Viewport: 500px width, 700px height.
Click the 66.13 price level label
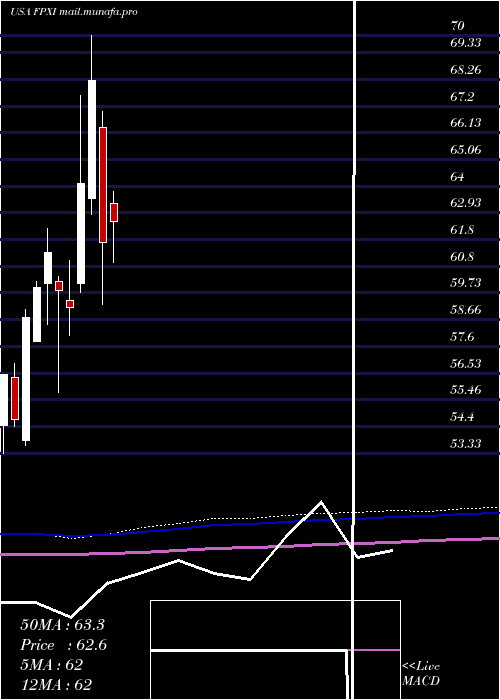tap(466, 123)
